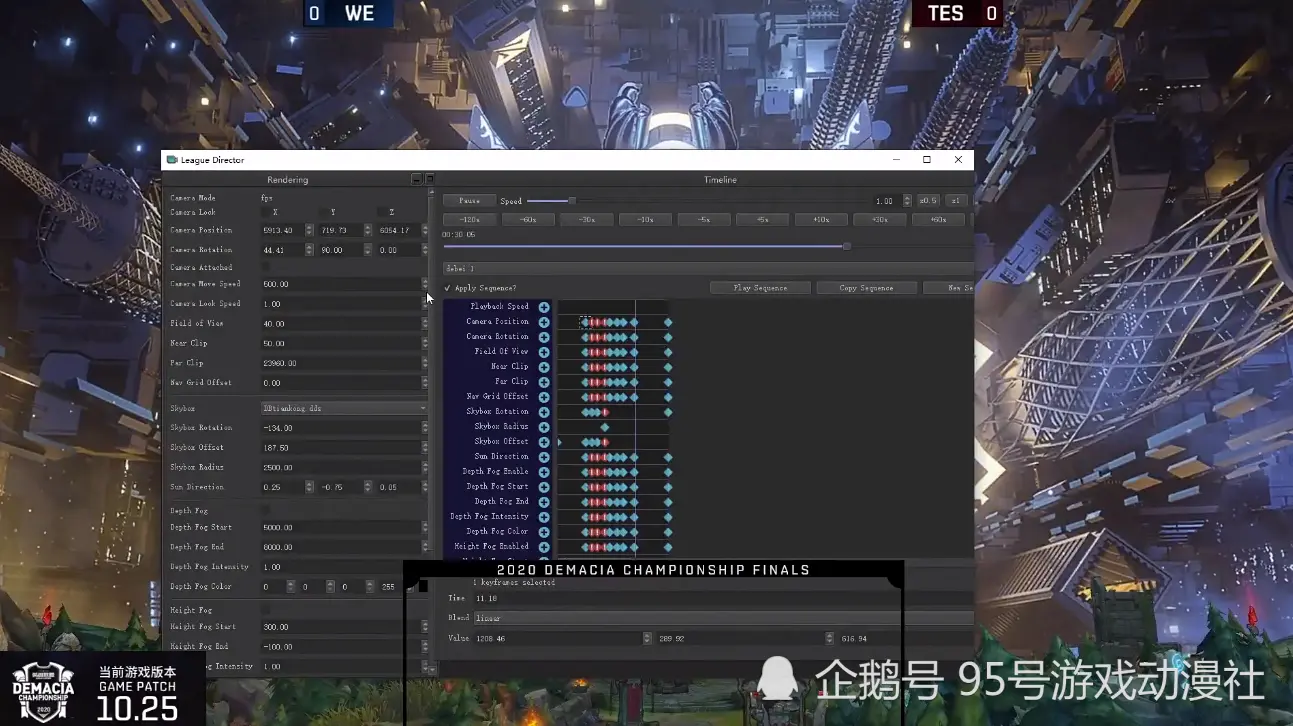Step the Camera Position Y spinner arrows
1293x726 pixels.
368,230
